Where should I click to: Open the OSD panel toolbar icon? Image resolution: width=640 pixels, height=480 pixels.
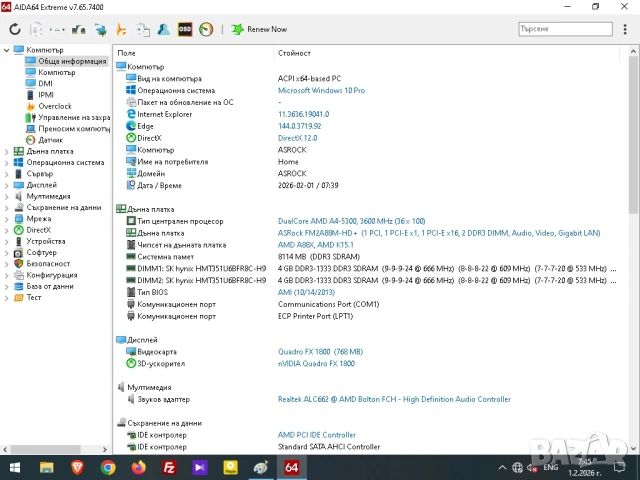click(x=185, y=29)
